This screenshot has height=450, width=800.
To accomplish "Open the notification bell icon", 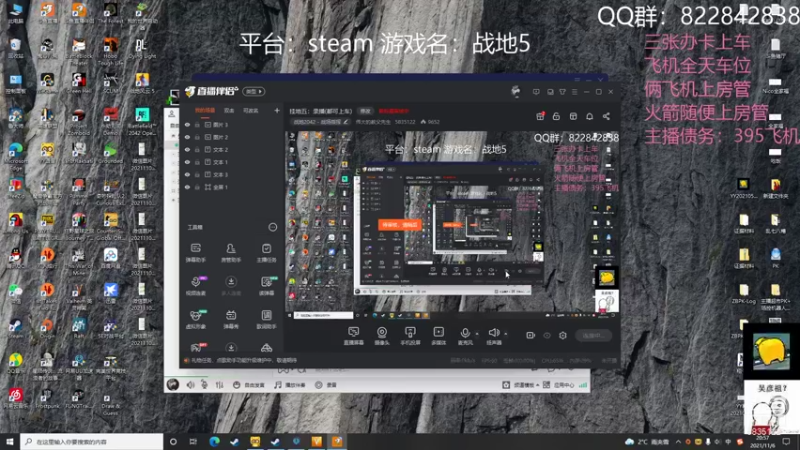I will tap(589, 116).
